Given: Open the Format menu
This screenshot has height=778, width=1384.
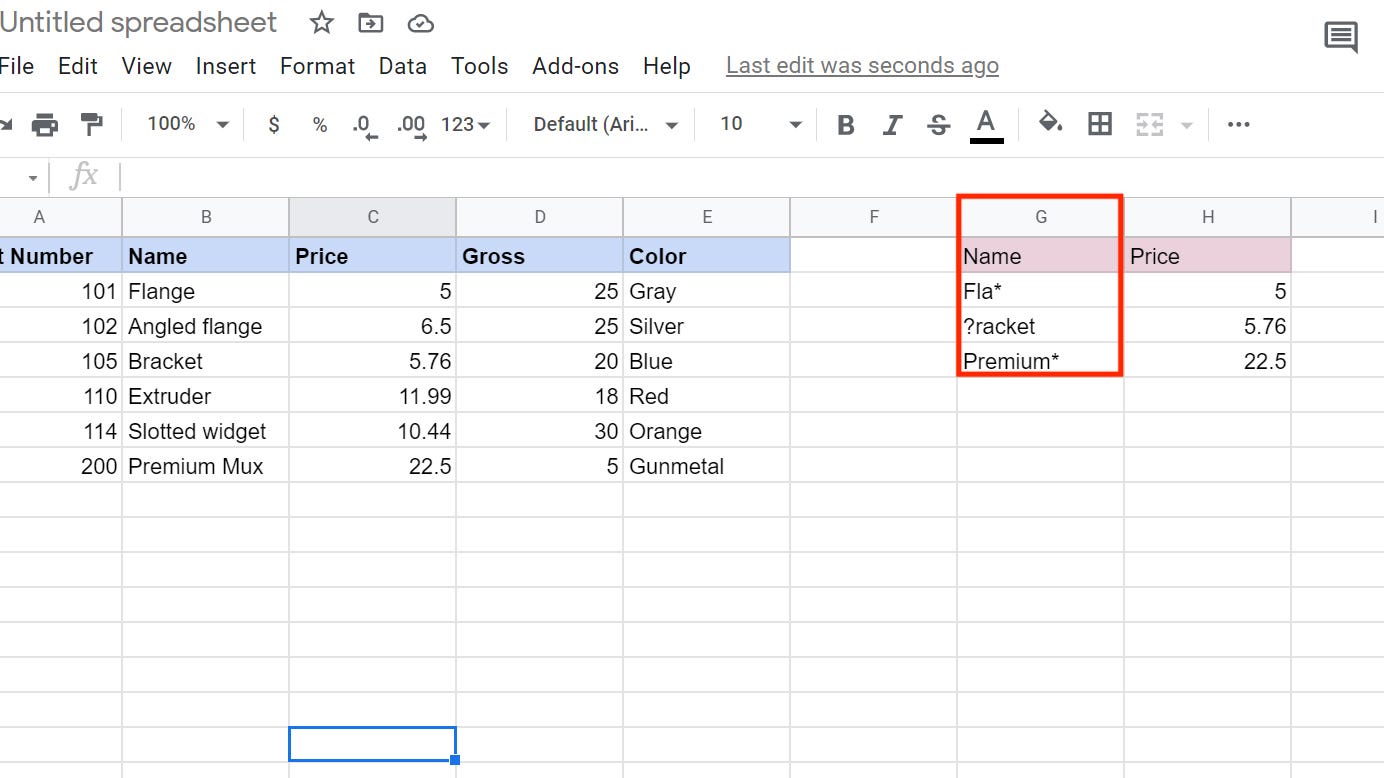Looking at the screenshot, I should (318, 66).
